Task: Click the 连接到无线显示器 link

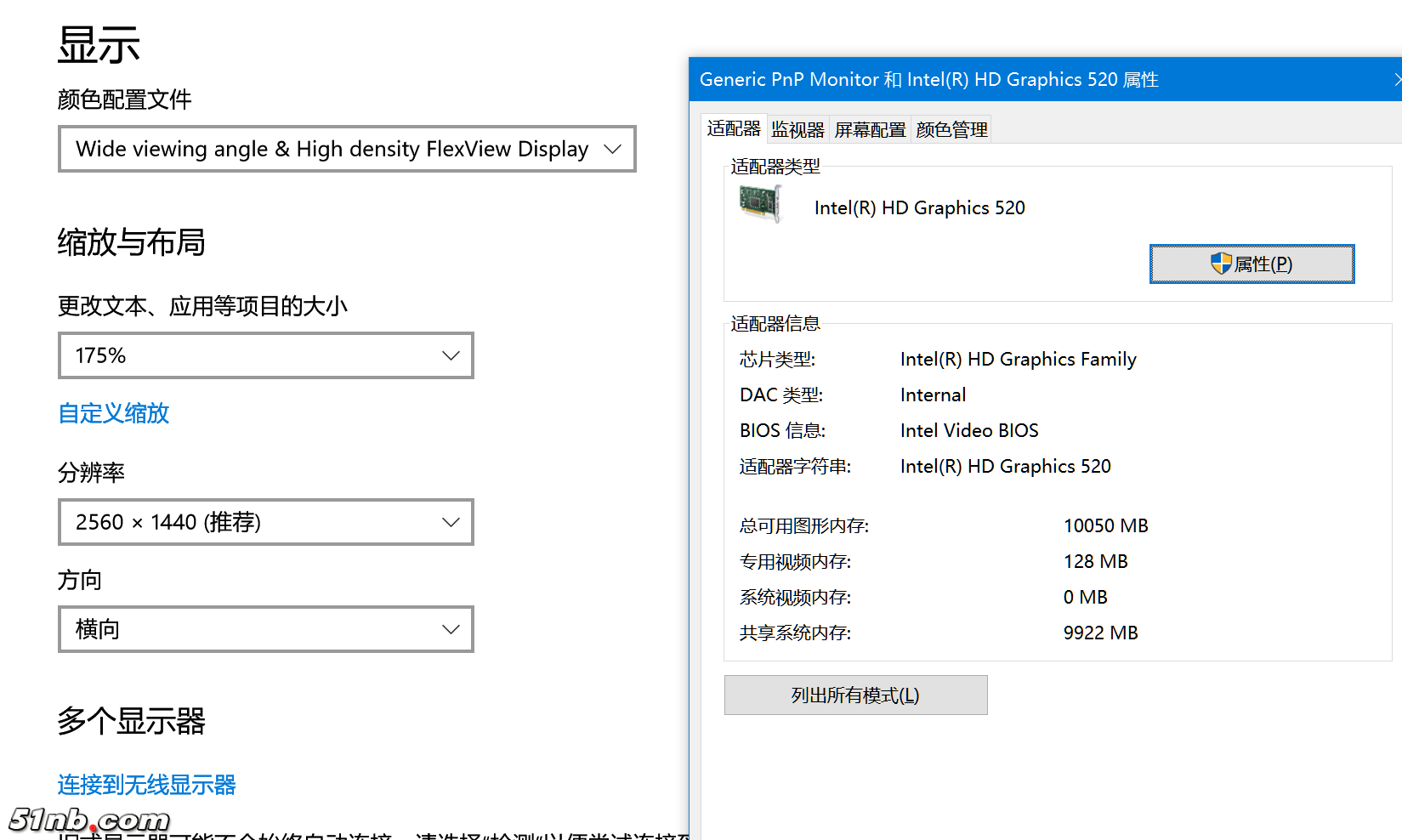Action: pos(145,785)
